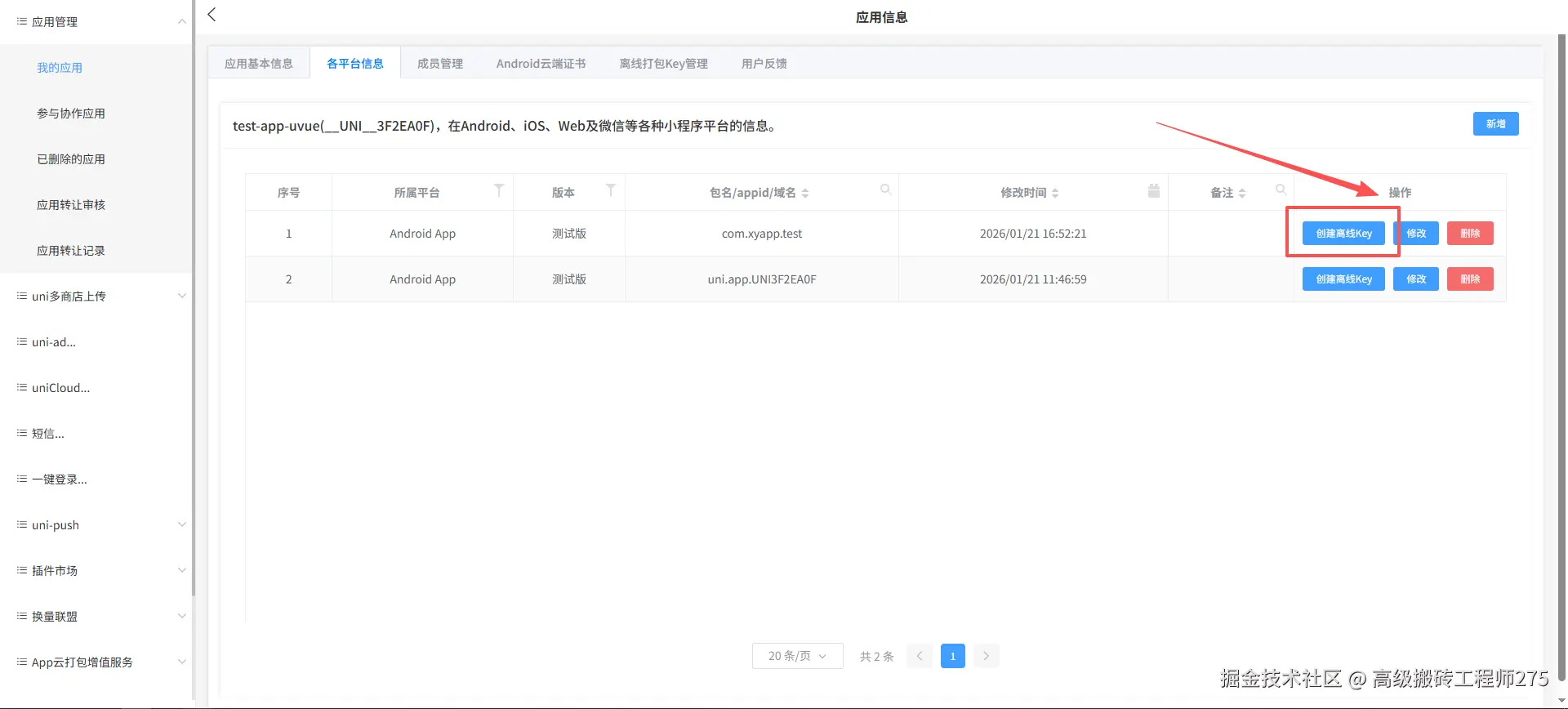Viewport: 1568px width, 709px height.
Task: Expand the 插件市场 menu chevron
Action: tap(181, 570)
